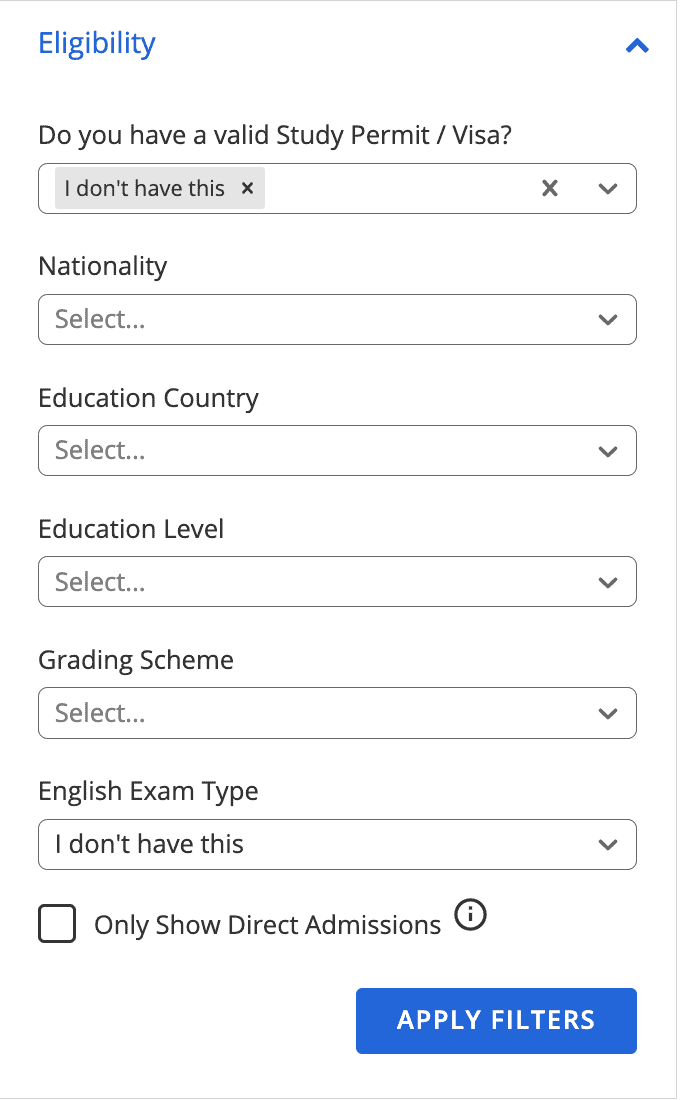The image size is (680, 1100).
Task: Clear all Study Permit / Visa selections
Action: [549, 187]
